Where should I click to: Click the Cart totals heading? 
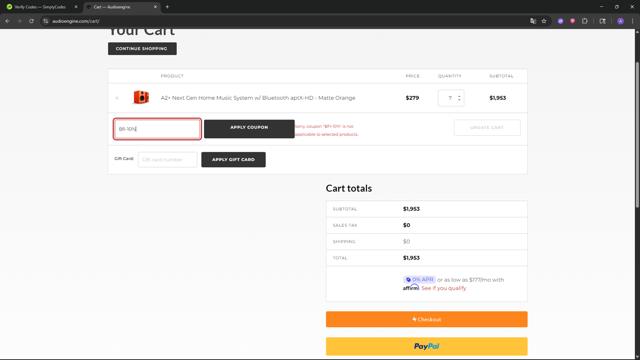point(349,188)
